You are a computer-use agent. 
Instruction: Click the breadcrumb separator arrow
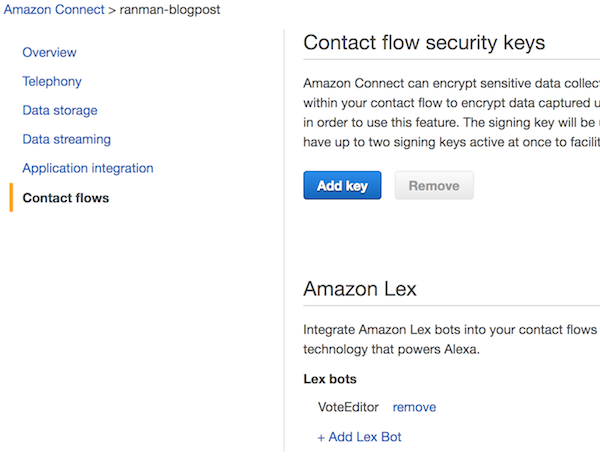point(112,9)
